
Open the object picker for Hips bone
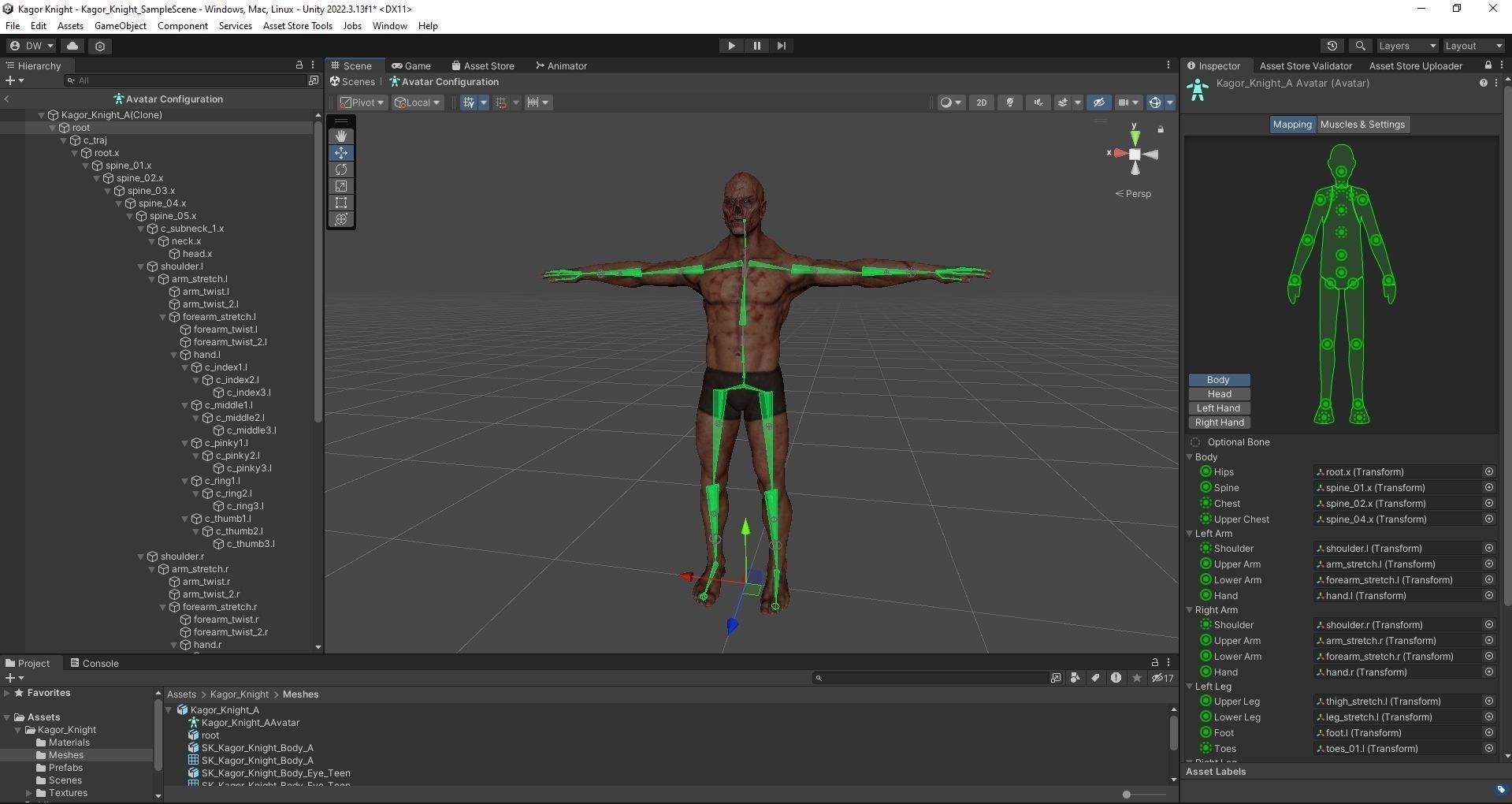point(1488,472)
